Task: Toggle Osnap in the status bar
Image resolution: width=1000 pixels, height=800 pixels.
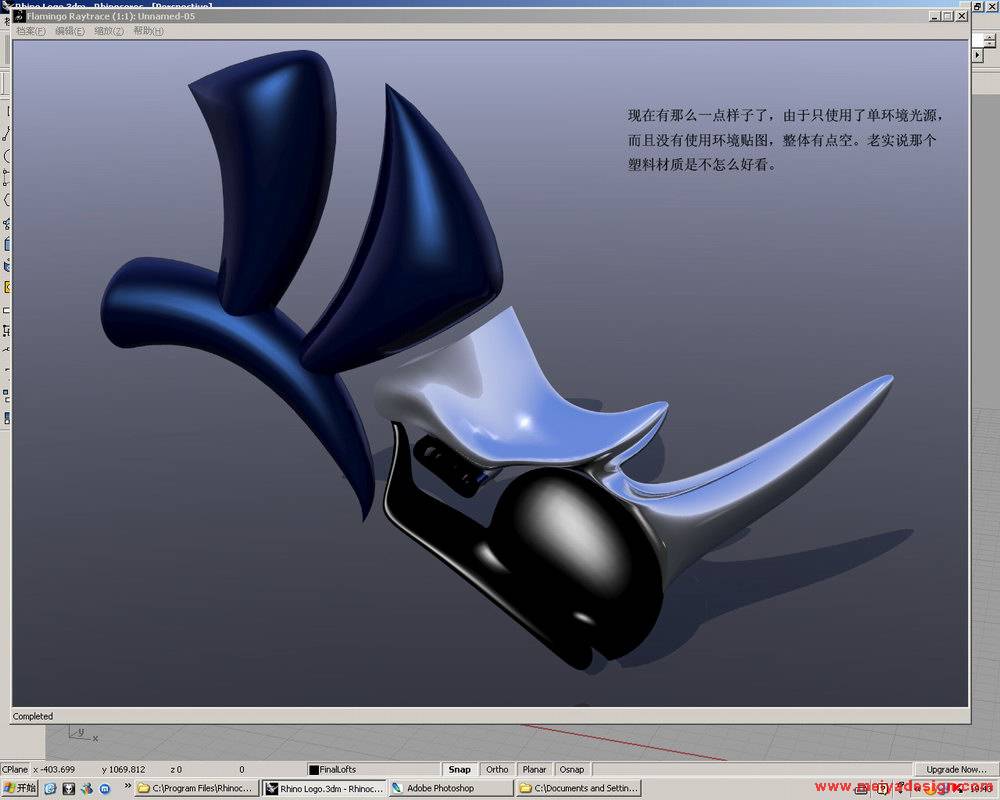Action: tap(572, 769)
